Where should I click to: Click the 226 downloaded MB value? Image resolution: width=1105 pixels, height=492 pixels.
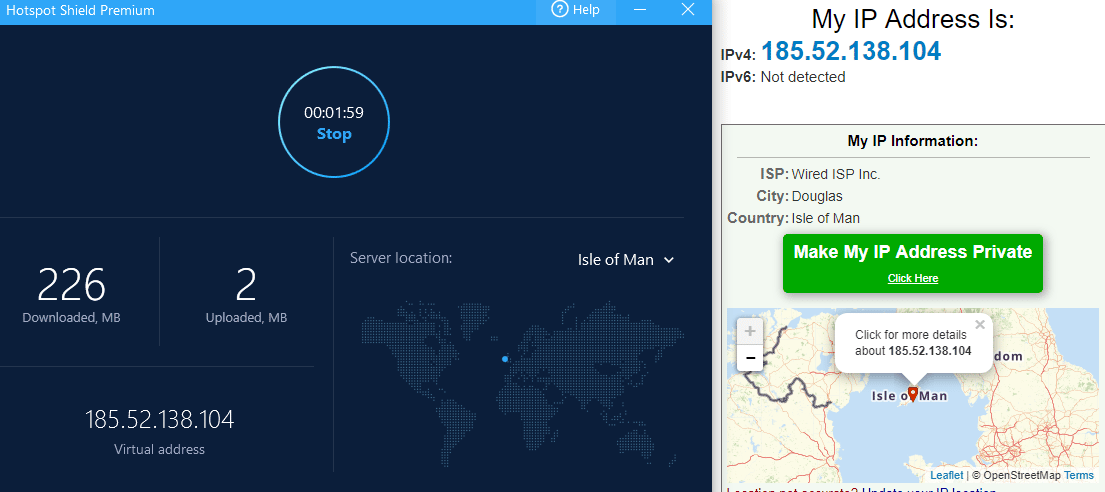[71, 285]
